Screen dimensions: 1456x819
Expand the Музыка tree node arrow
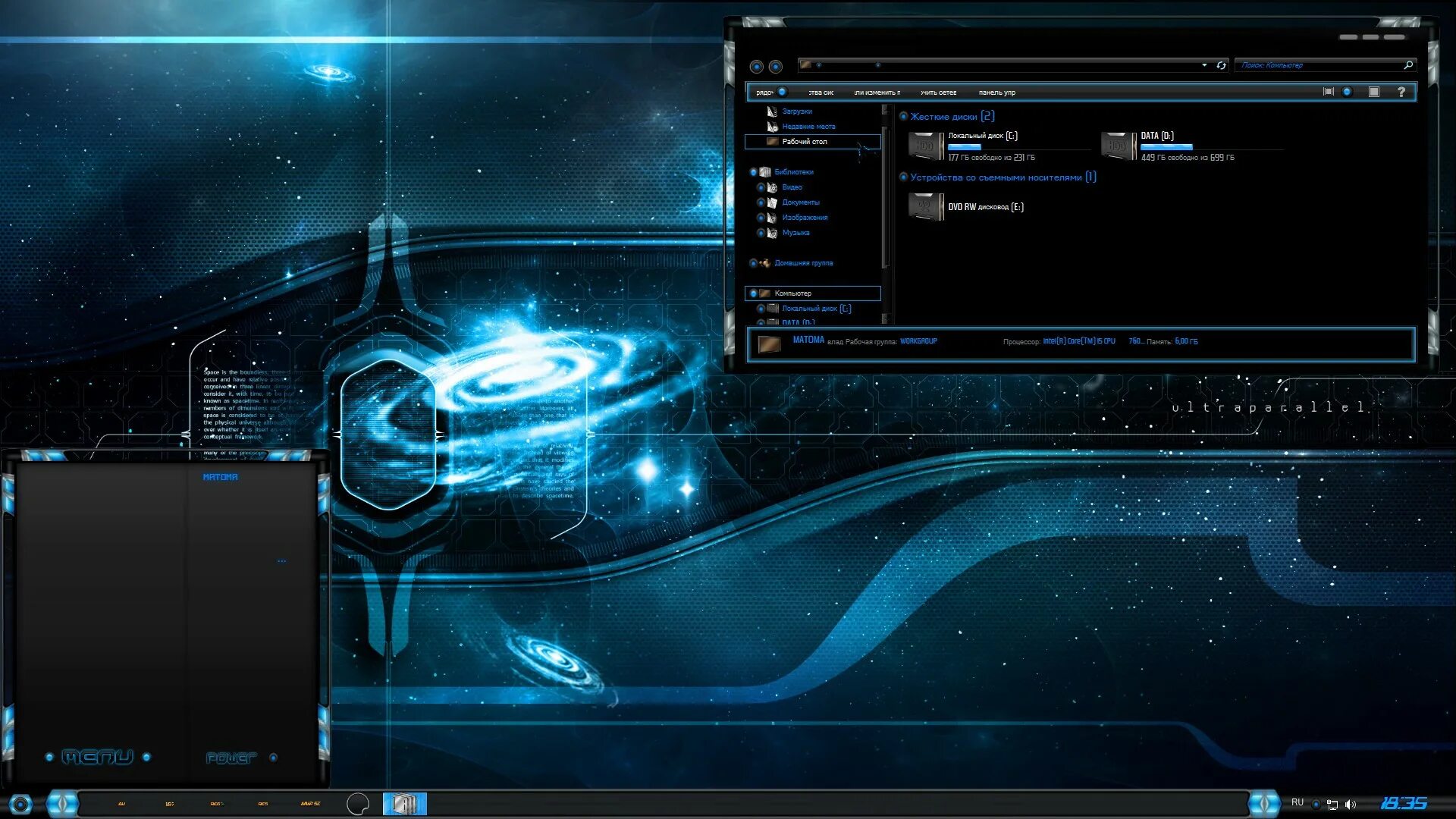[761, 233]
